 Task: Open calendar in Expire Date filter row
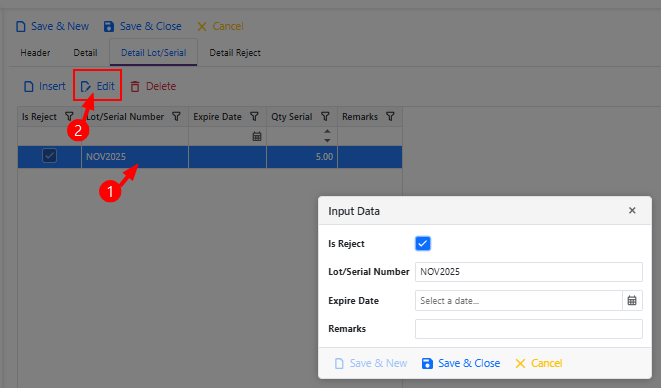click(x=257, y=136)
